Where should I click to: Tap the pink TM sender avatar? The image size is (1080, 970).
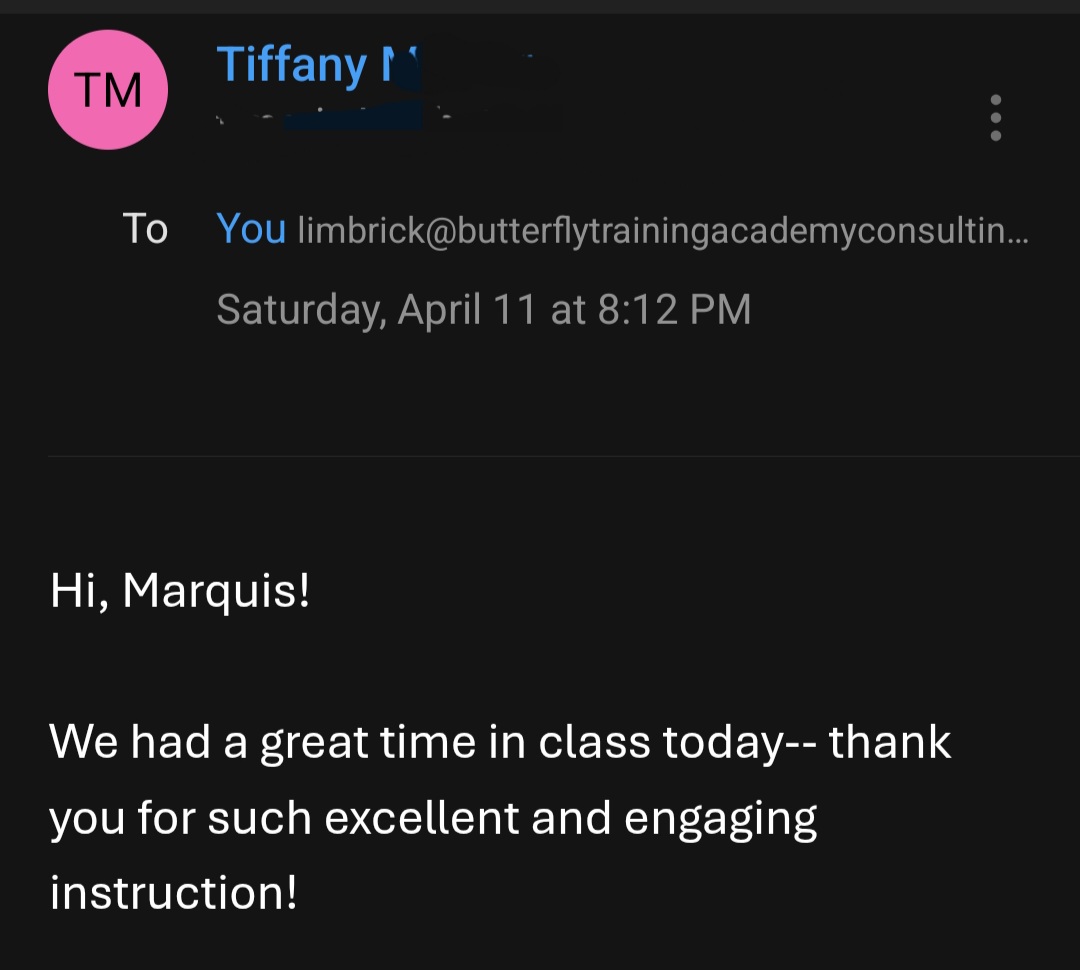coord(108,90)
